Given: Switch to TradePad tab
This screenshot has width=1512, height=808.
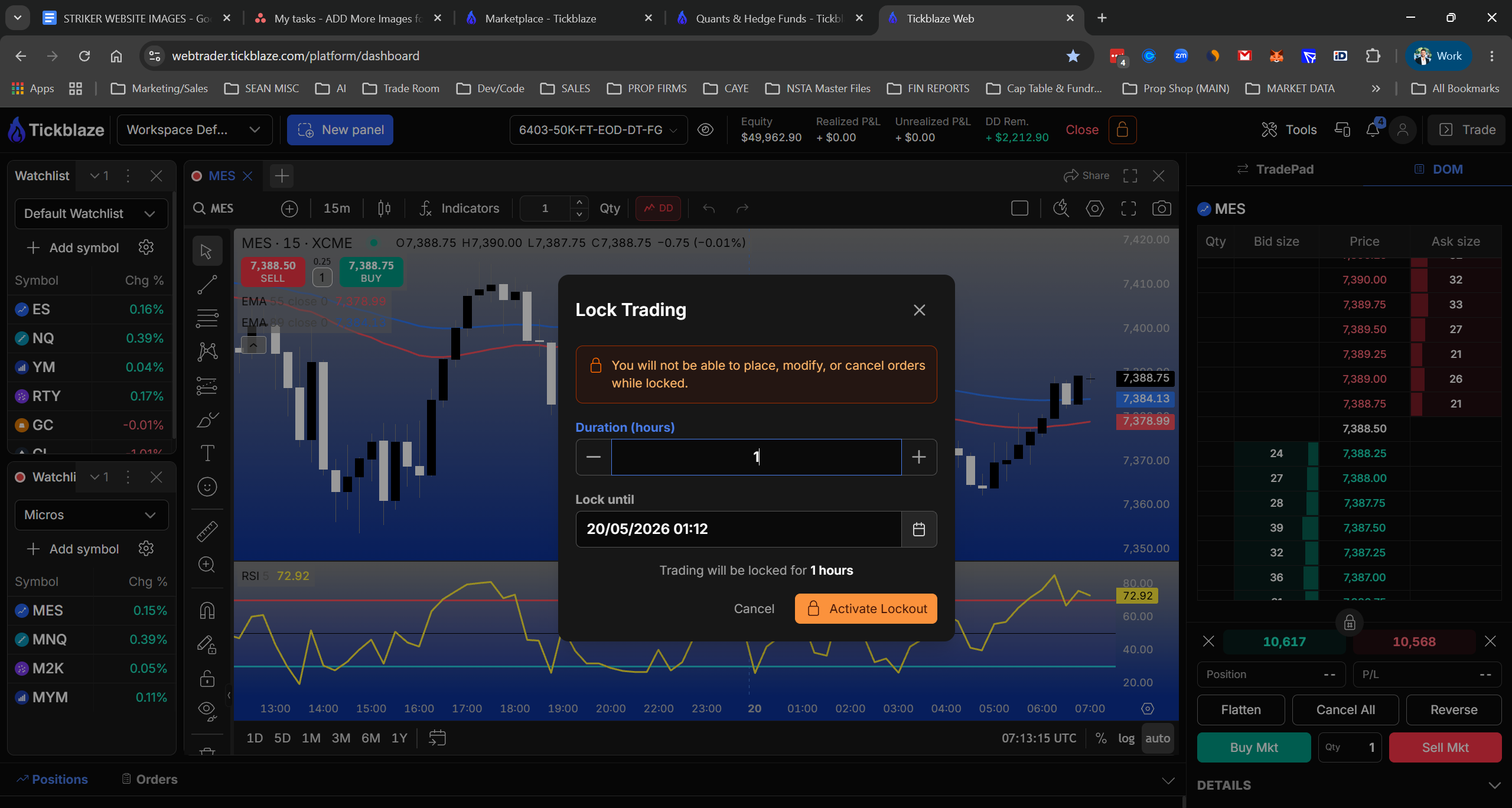Looking at the screenshot, I should click(1275, 170).
